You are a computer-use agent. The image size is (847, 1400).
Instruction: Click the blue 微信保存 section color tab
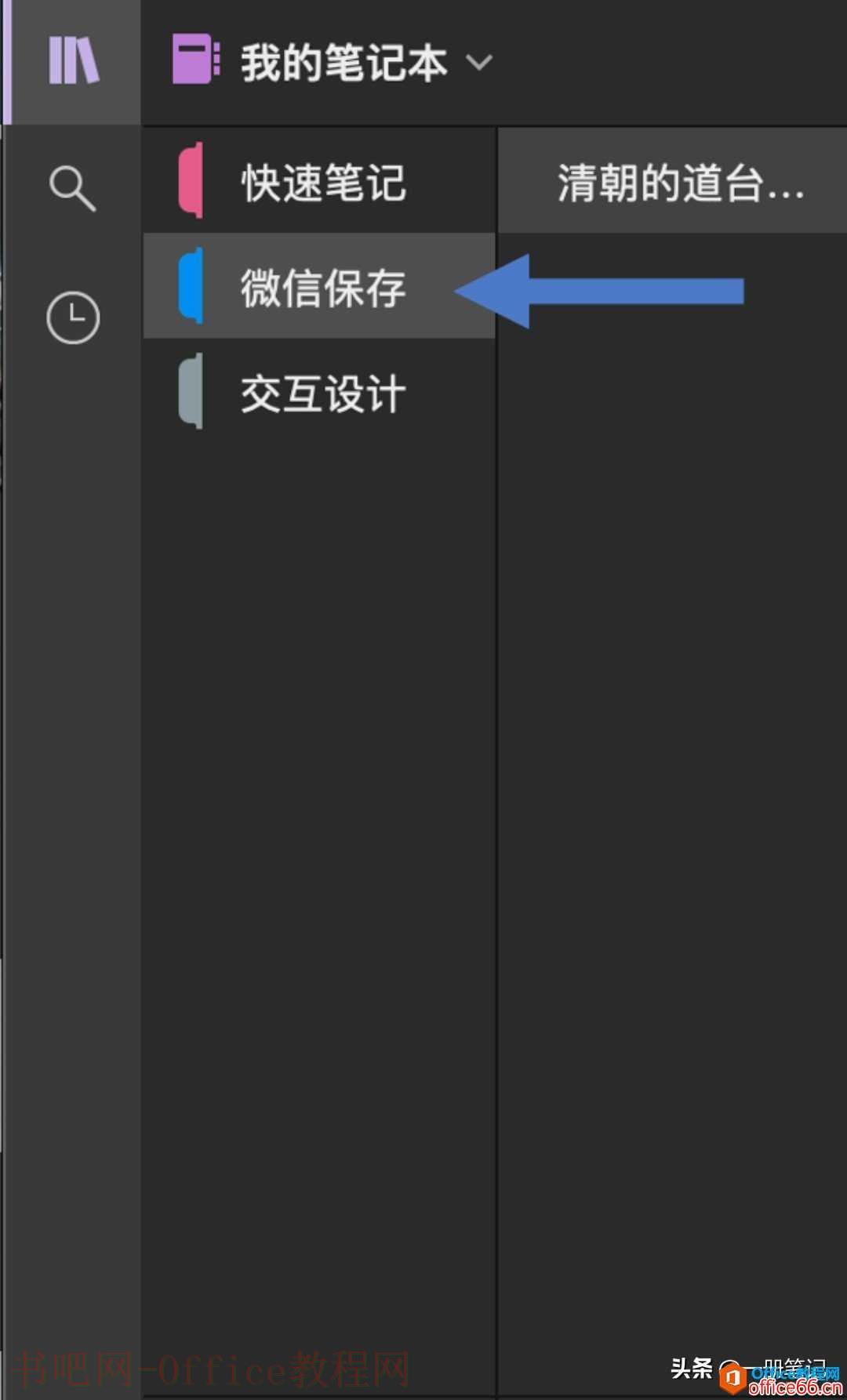coord(191,285)
